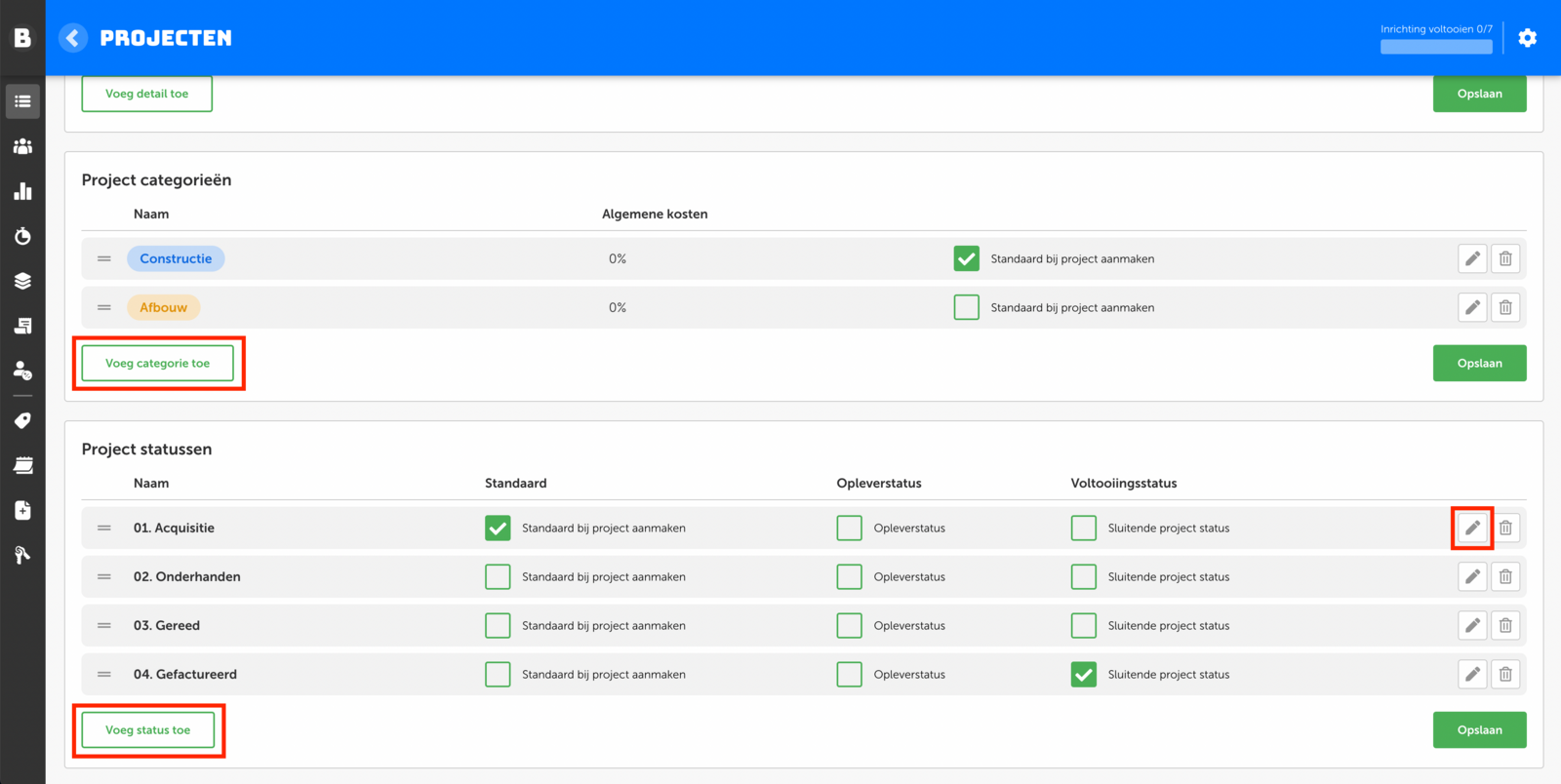Grab the drag handle of 02. Onderhanden

coord(104,576)
